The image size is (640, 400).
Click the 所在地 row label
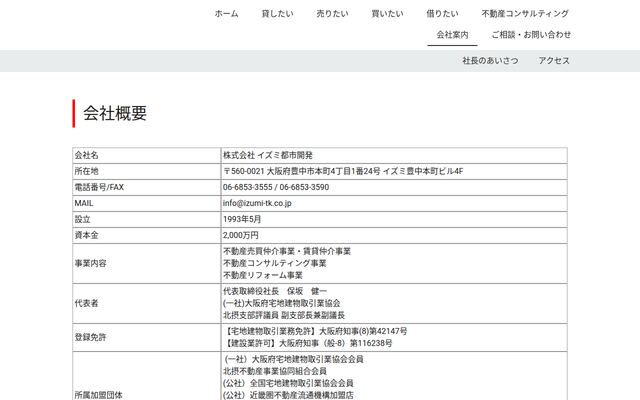click(x=87, y=171)
